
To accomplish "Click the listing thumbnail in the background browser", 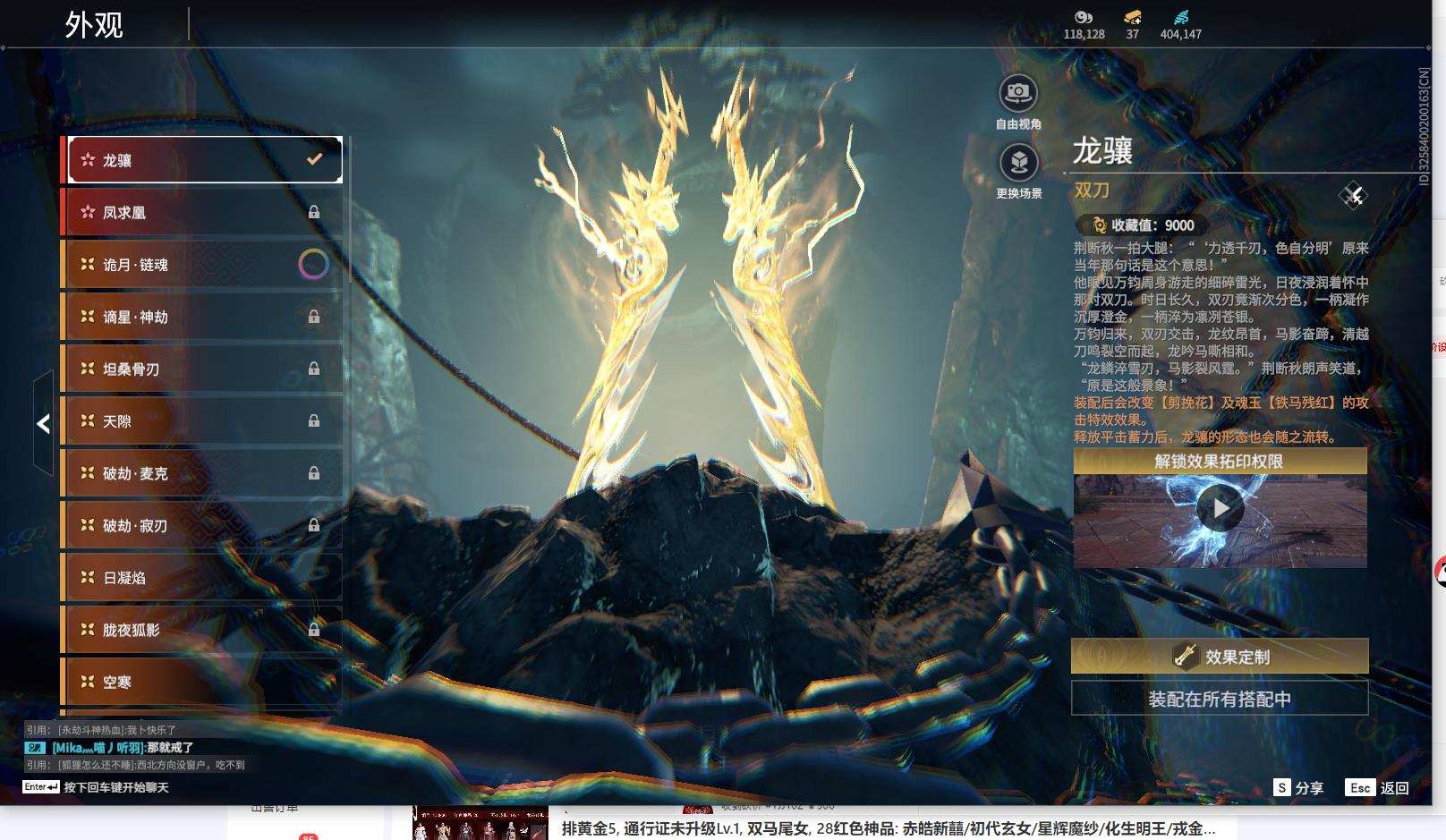I will 481,824.
